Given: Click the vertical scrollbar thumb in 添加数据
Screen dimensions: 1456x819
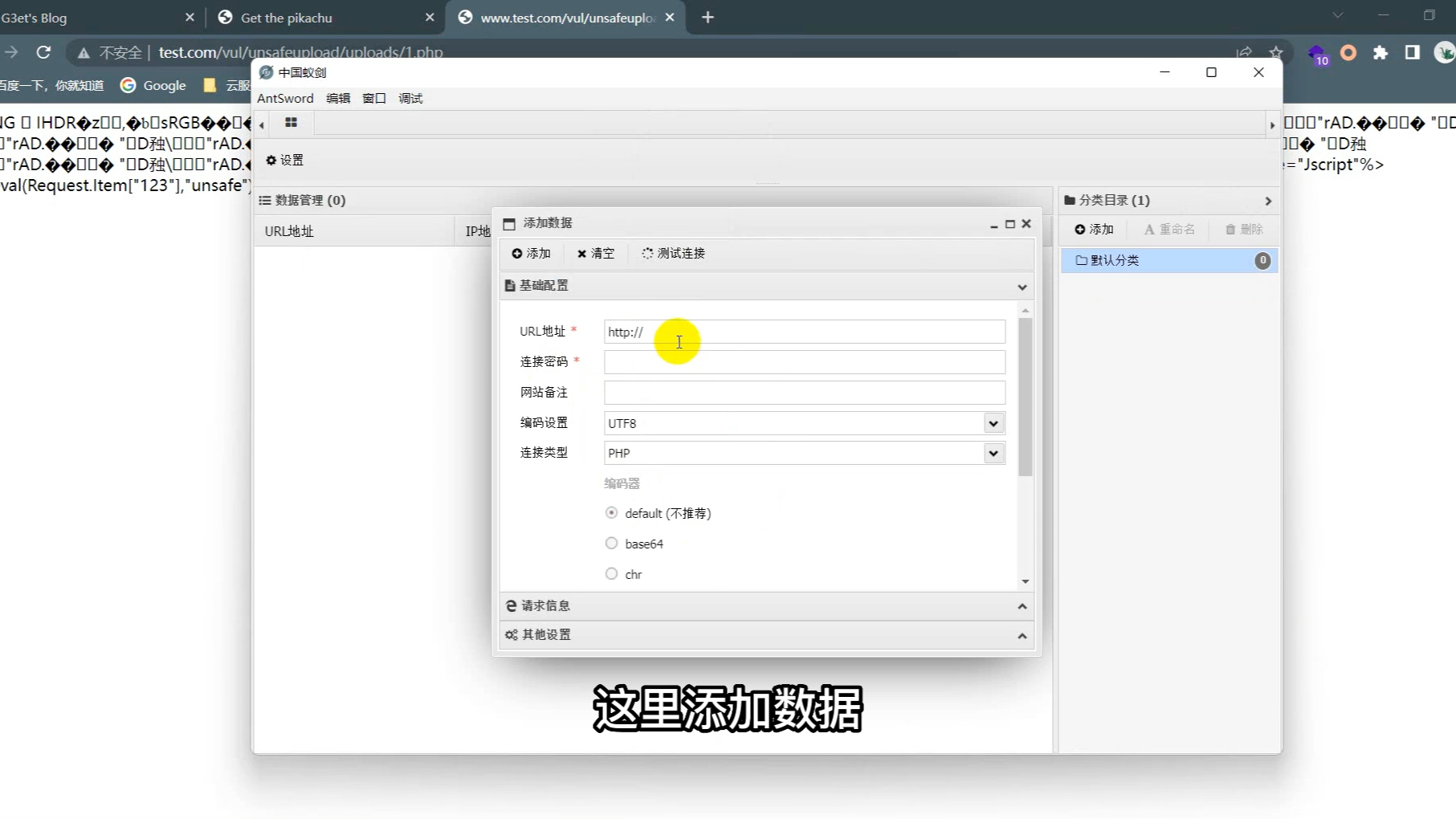Looking at the screenshot, I should 1026,397.
